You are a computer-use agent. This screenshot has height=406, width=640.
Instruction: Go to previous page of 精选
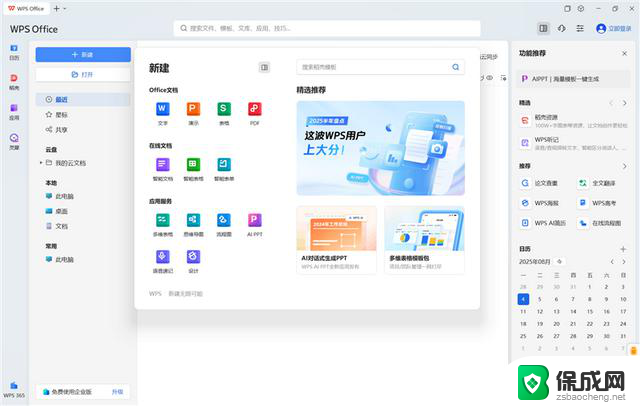pos(611,103)
